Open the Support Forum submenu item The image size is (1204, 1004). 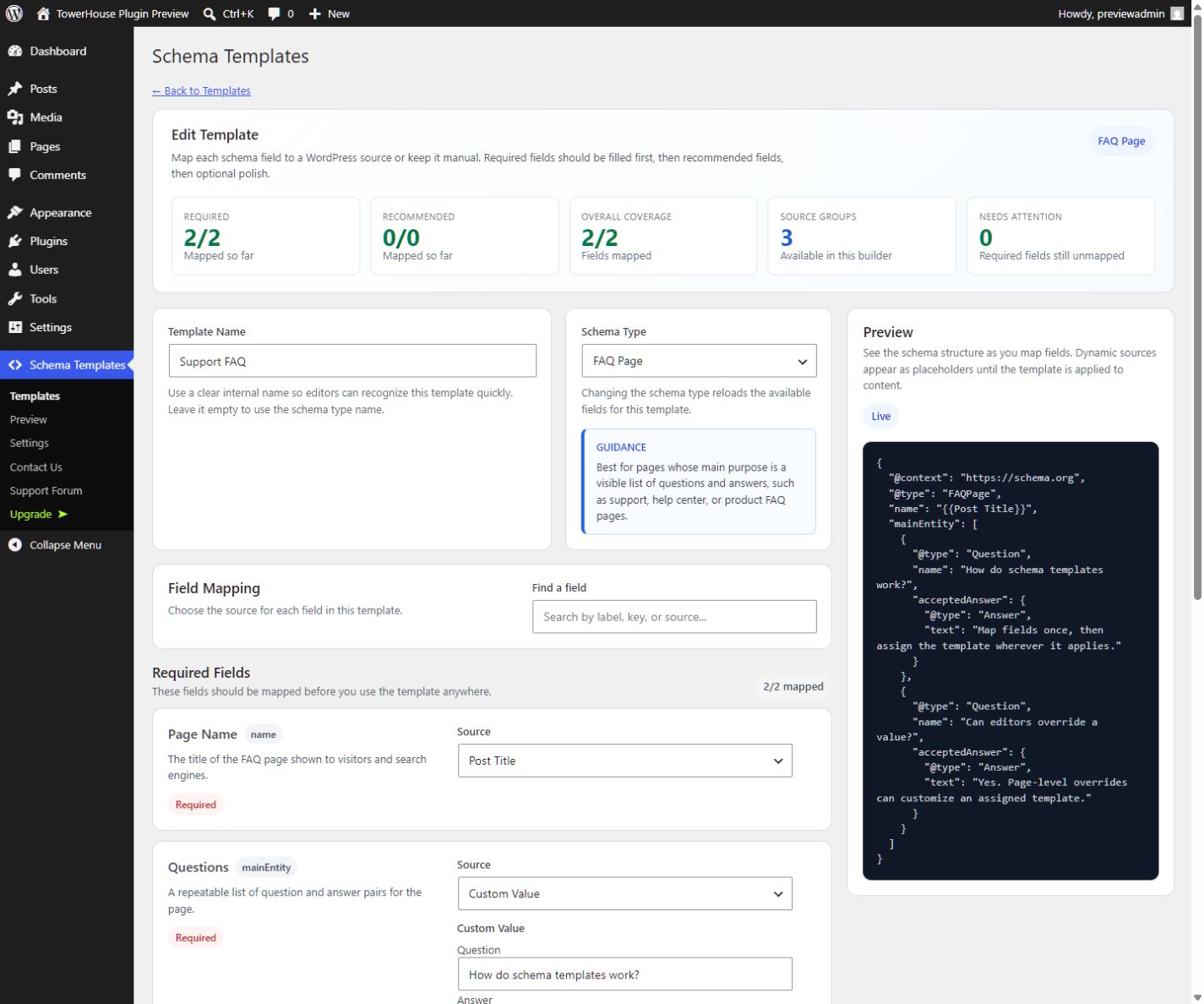(x=46, y=490)
